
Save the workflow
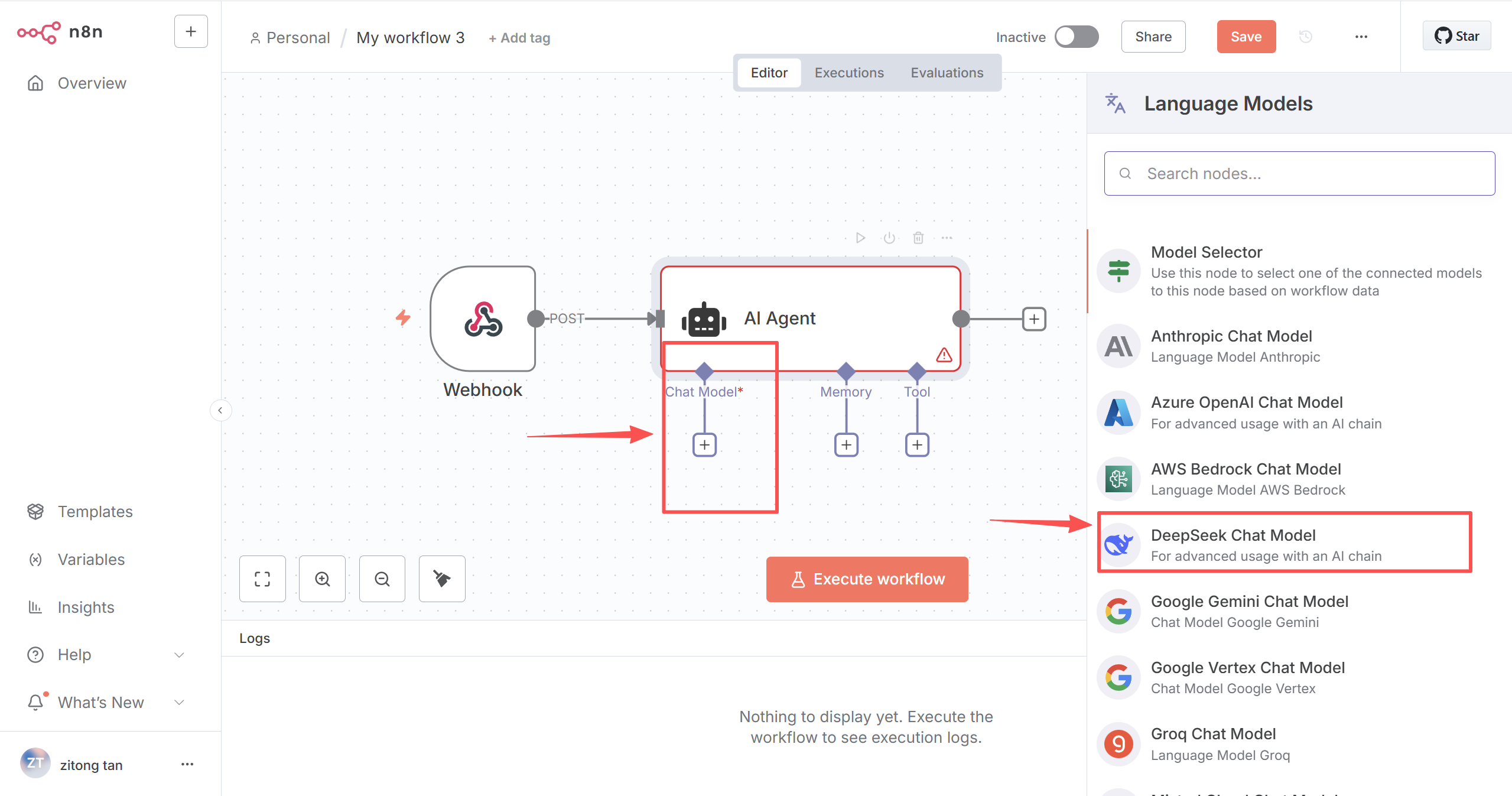[x=1246, y=37]
